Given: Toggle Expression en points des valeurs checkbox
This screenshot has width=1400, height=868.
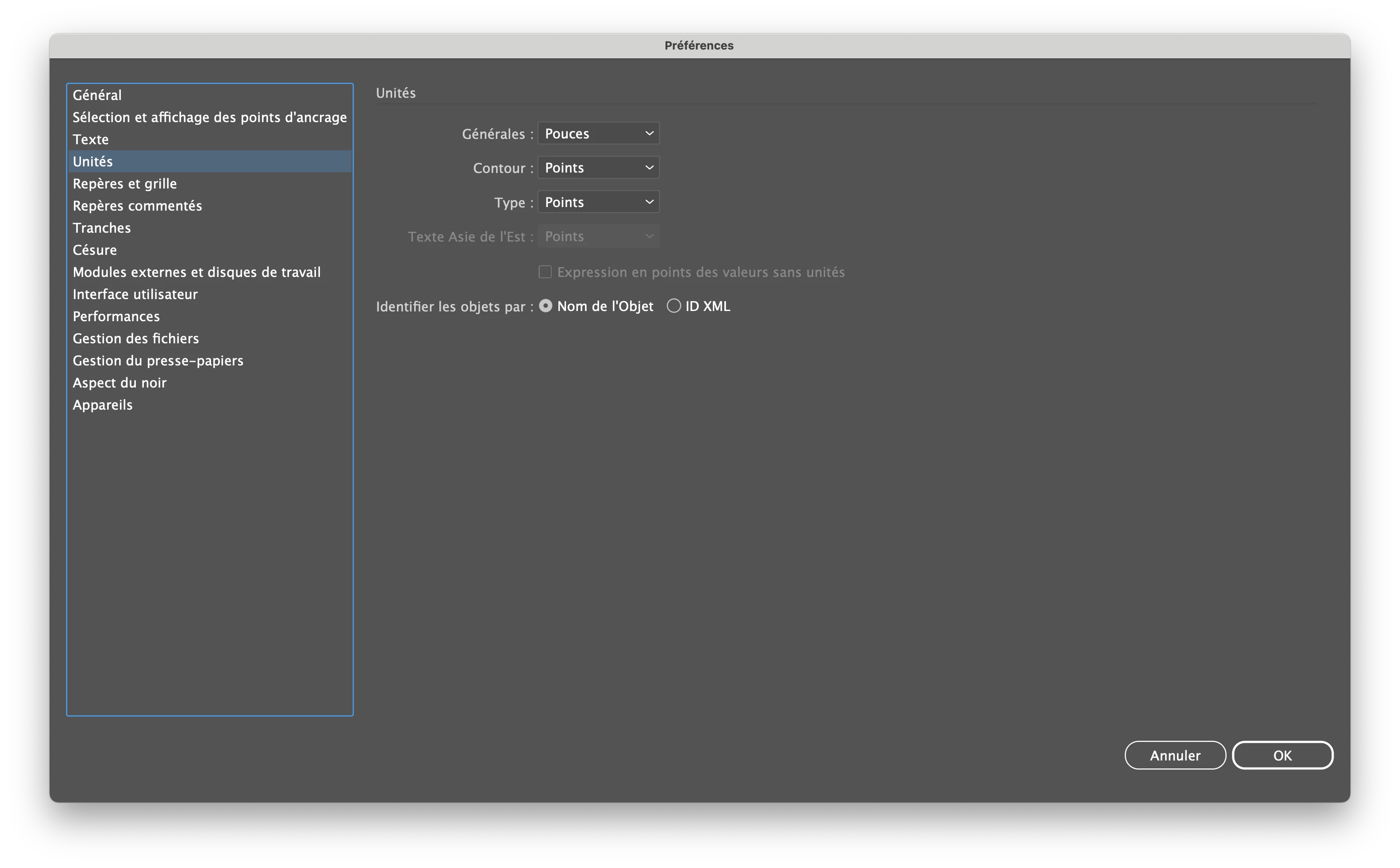Looking at the screenshot, I should (x=545, y=272).
